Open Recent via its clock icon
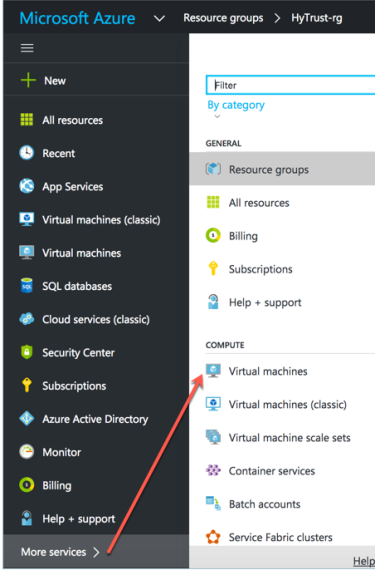 click(x=27, y=153)
